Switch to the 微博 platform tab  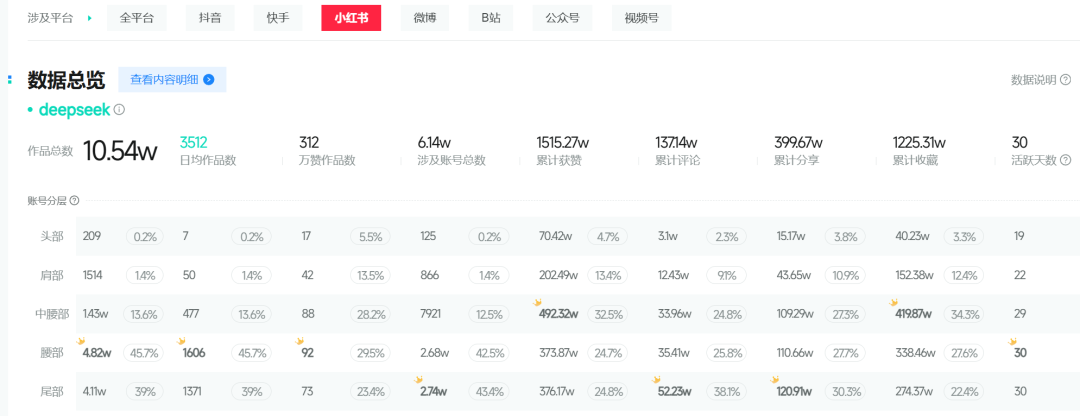pyautogui.click(x=425, y=19)
